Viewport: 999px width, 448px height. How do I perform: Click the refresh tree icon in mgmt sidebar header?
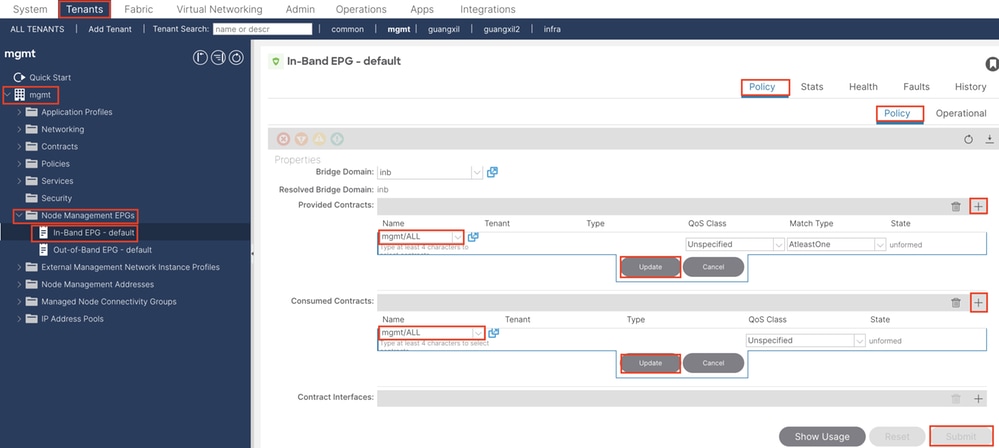coord(236,58)
